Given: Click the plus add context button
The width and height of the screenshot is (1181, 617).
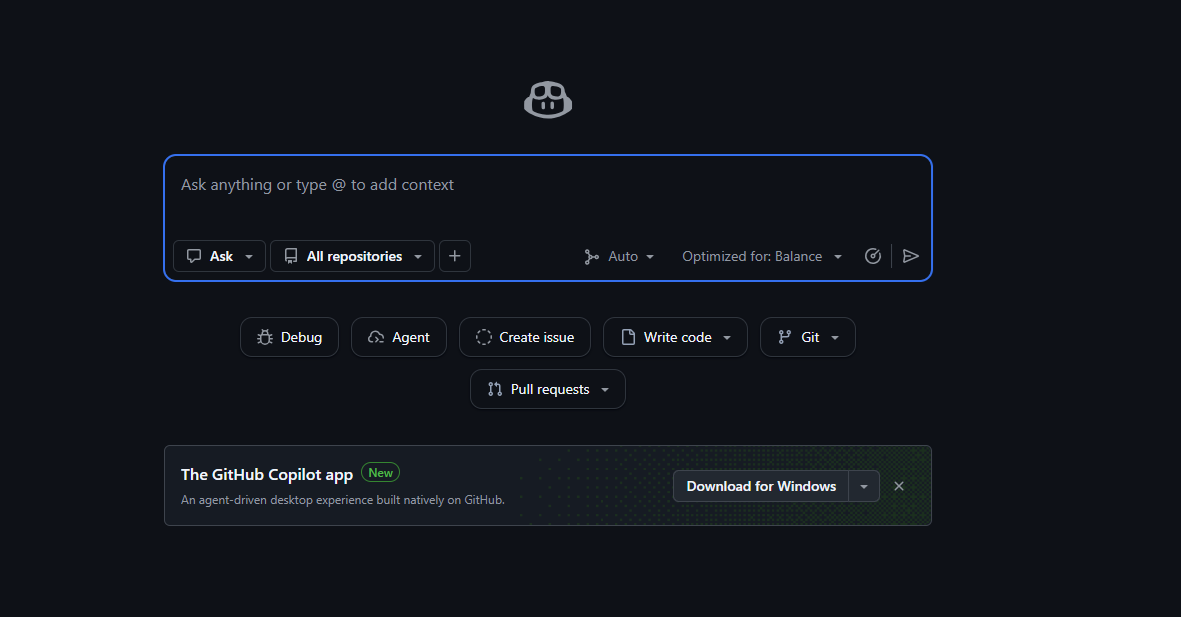Looking at the screenshot, I should coord(455,256).
